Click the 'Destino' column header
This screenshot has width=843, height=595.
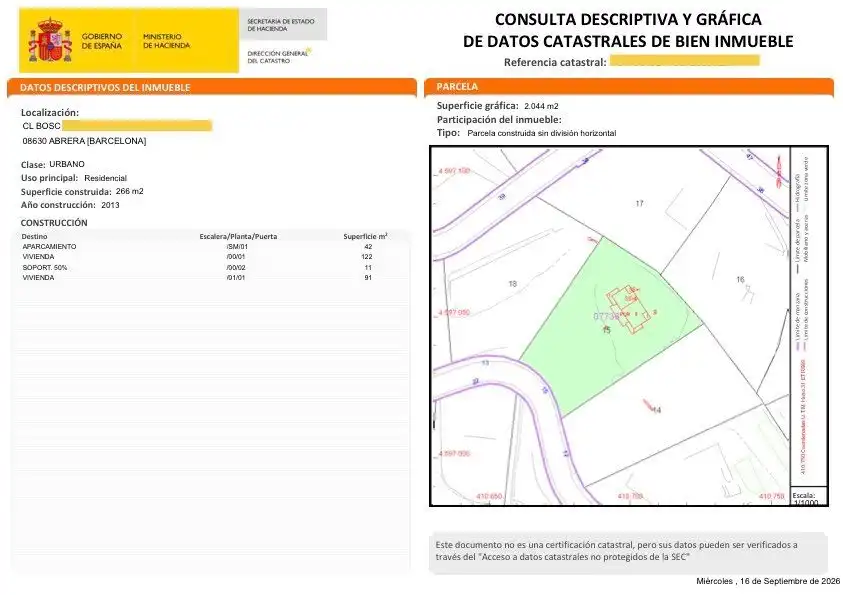click(34, 236)
